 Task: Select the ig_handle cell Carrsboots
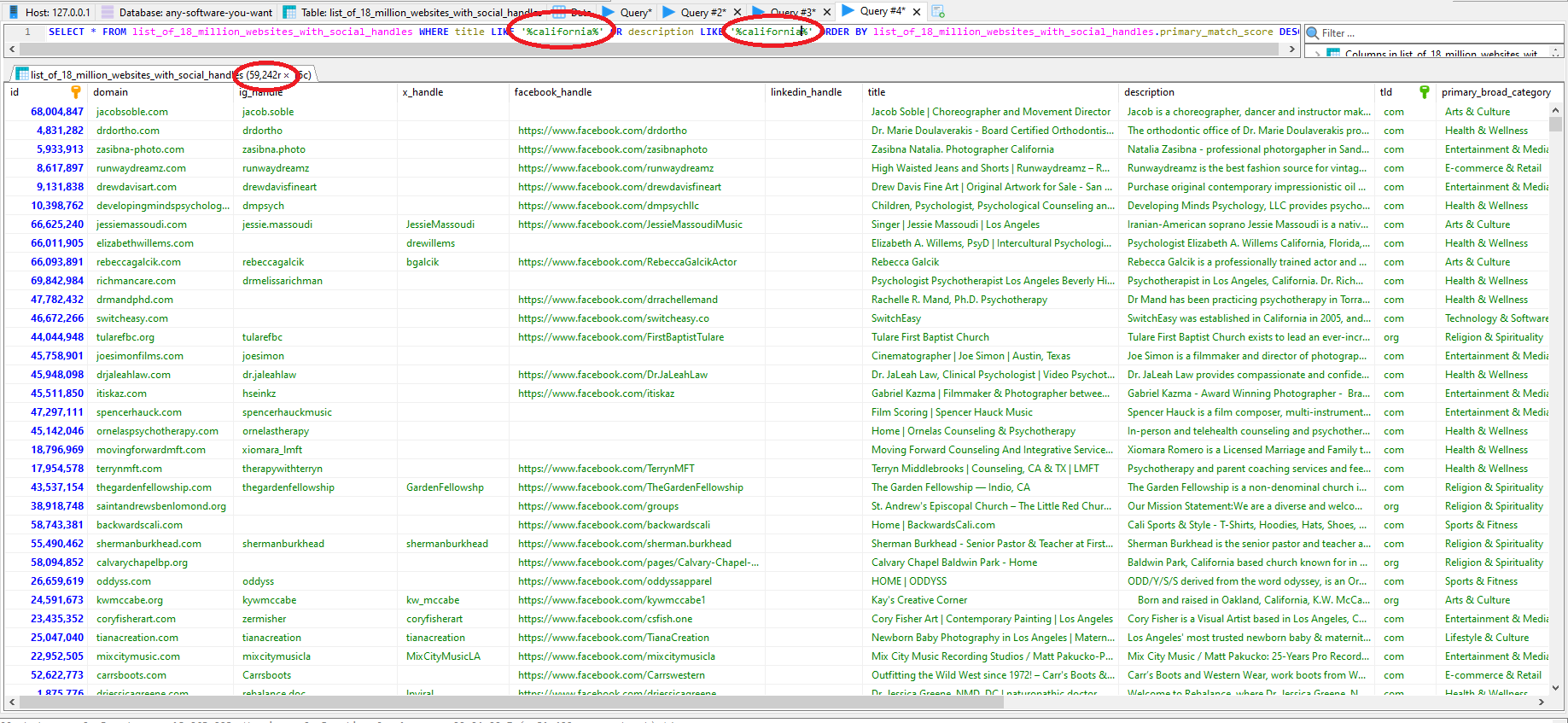pos(315,675)
